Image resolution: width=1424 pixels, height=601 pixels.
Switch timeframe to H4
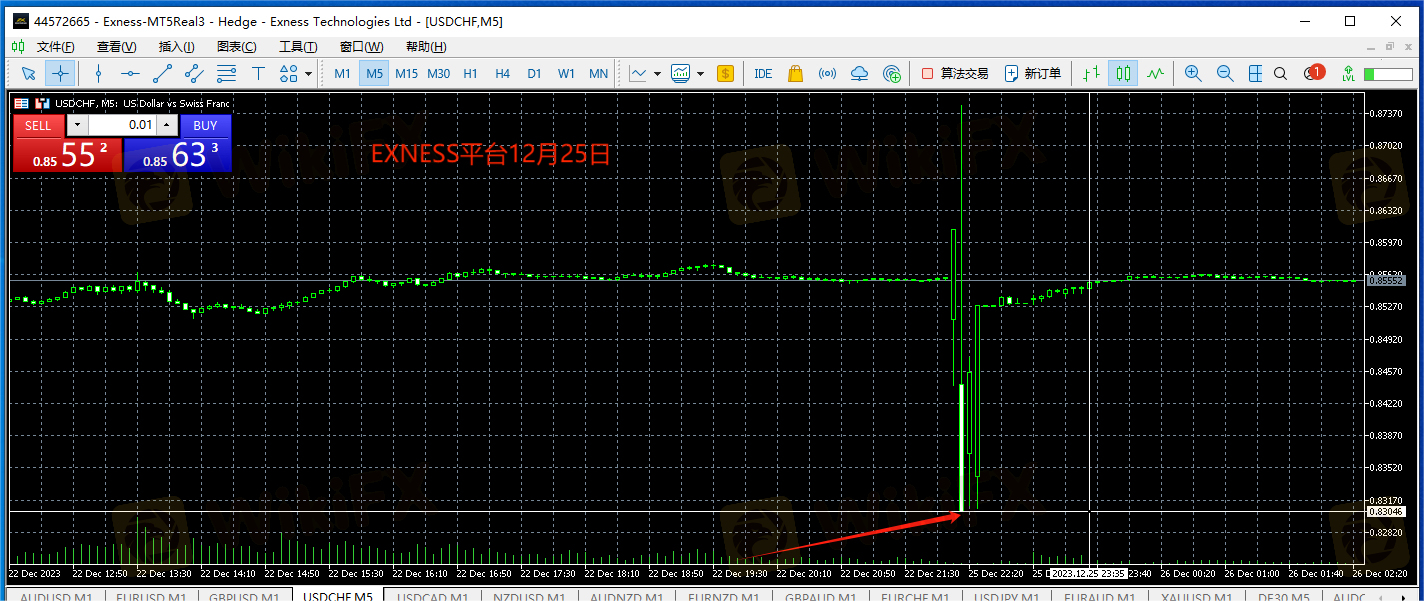point(503,73)
